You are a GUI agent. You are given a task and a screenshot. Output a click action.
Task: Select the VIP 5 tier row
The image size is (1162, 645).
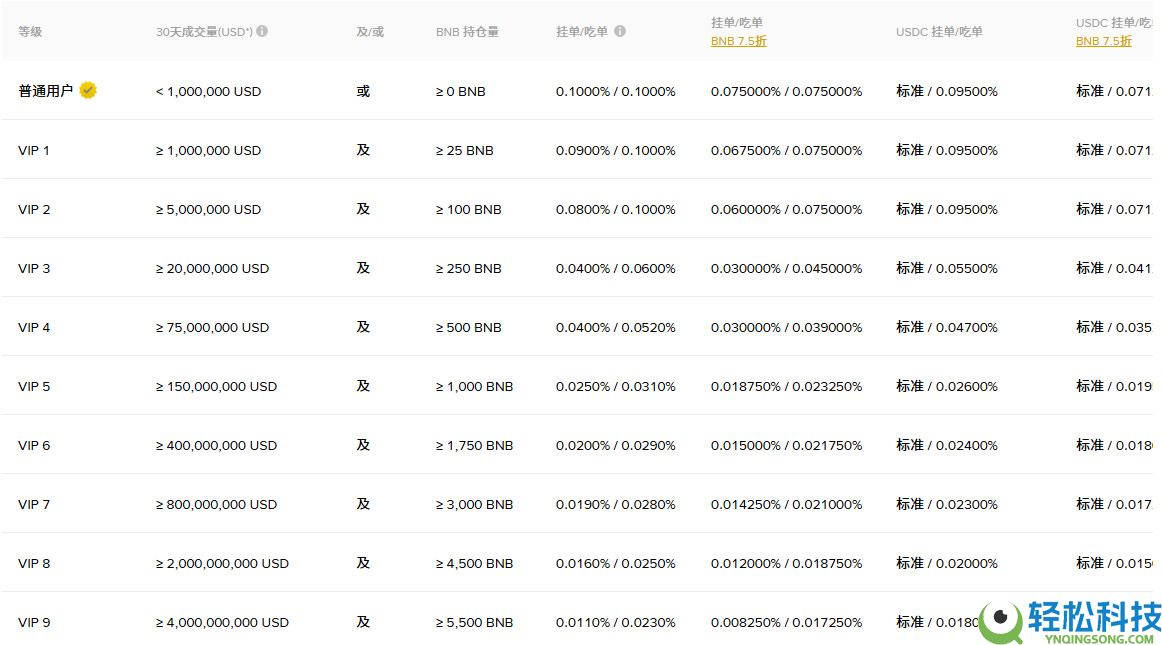tap(34, 386)
